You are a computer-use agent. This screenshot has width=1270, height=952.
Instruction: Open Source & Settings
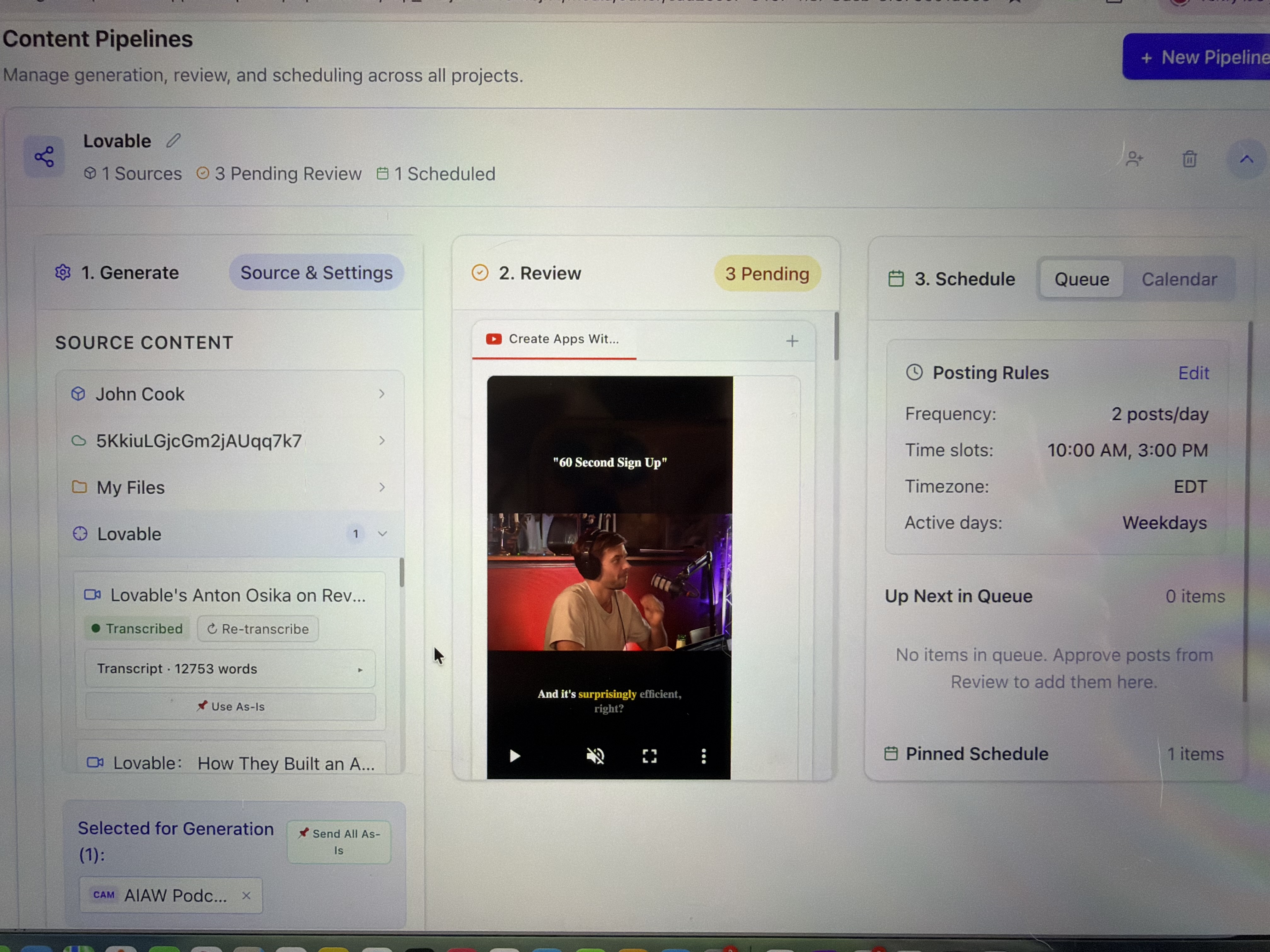(x=316, y=273)
